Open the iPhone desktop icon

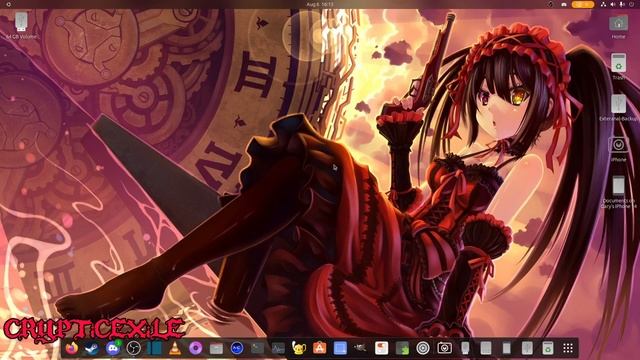pos(618,149)
